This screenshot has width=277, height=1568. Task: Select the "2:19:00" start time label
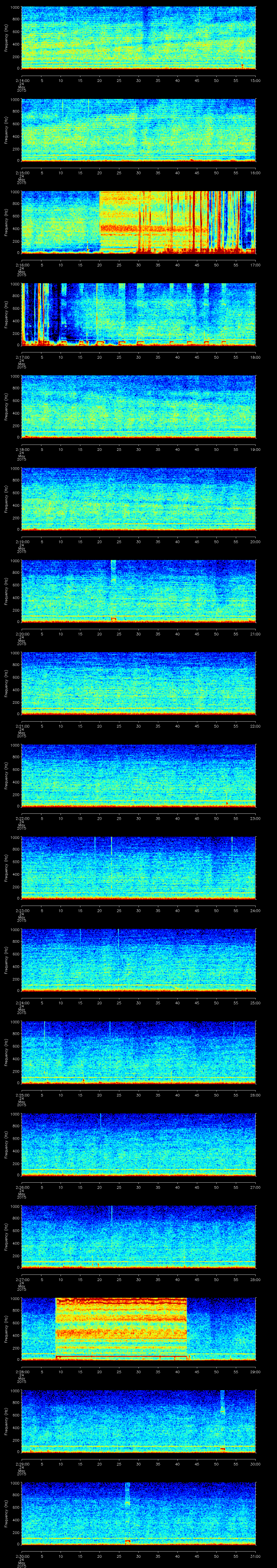tap(22, 542)
